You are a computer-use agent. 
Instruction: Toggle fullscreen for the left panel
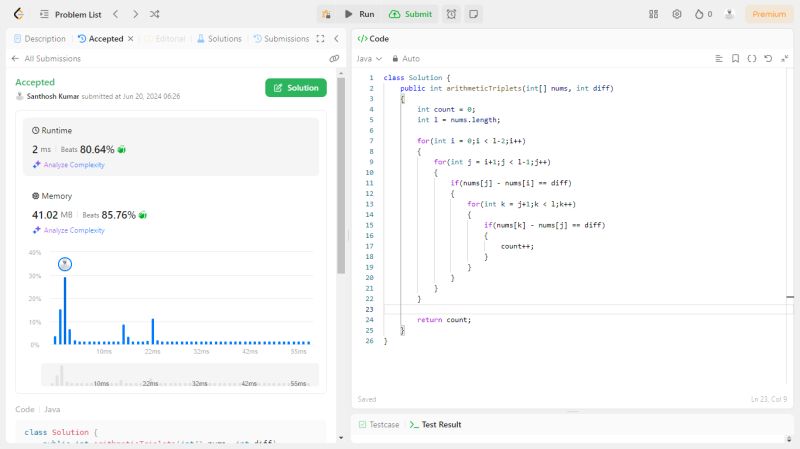(320, 39)
